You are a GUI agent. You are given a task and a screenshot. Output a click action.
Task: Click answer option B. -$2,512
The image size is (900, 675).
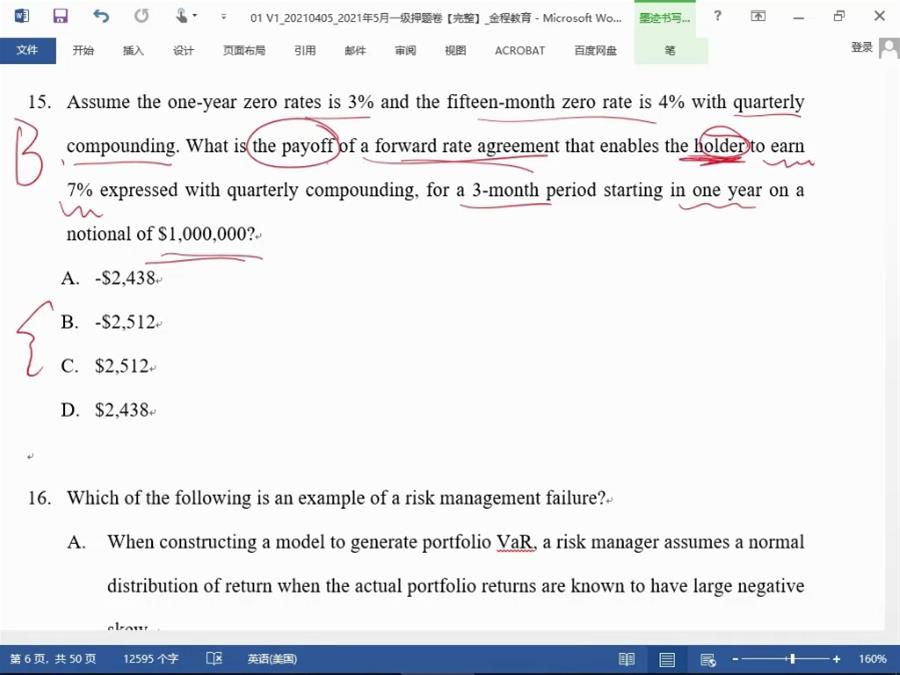pos(108,322)
